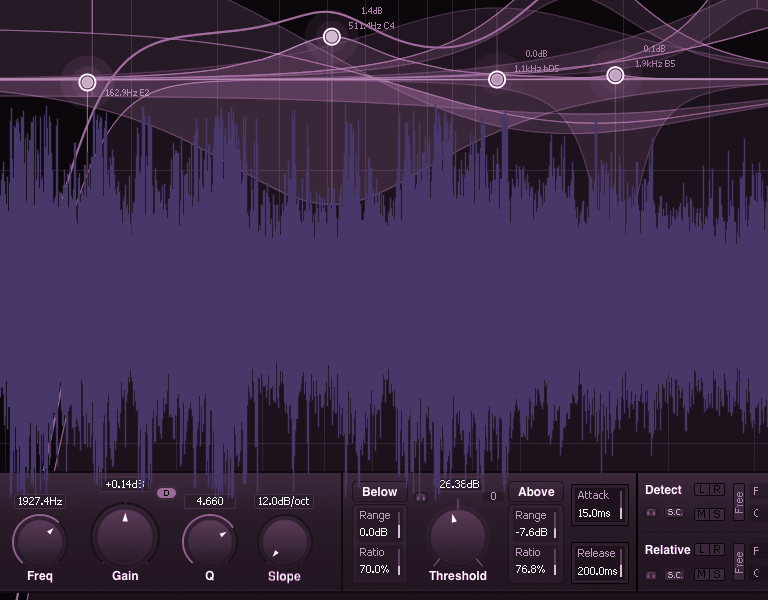Toggle the S.C. side-chain button under Relative
The height and width of the screenshot is (600, 768).
pos(674,575)
